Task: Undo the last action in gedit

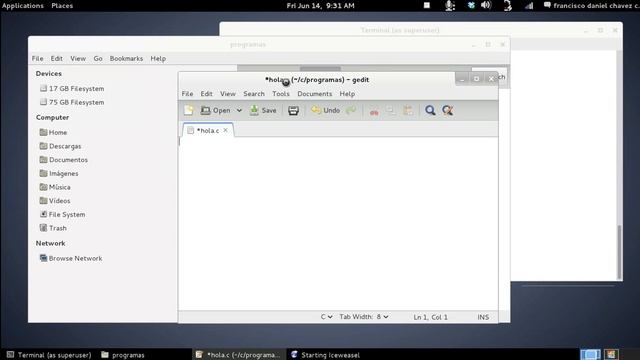Action: (325, 110)
